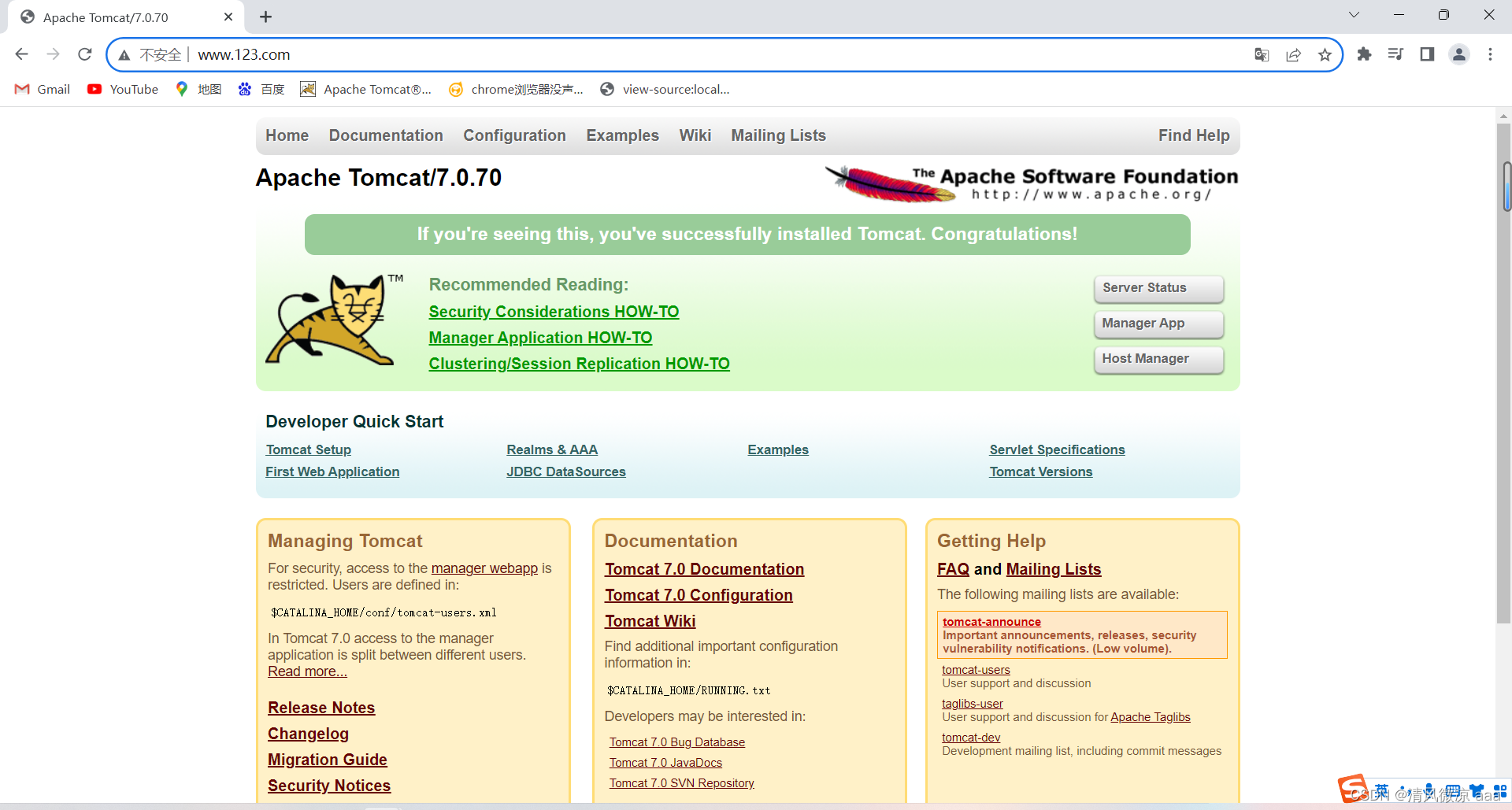1512x810 pixels.
Task: Click the Manager App button
Action: pos(1158,324)
